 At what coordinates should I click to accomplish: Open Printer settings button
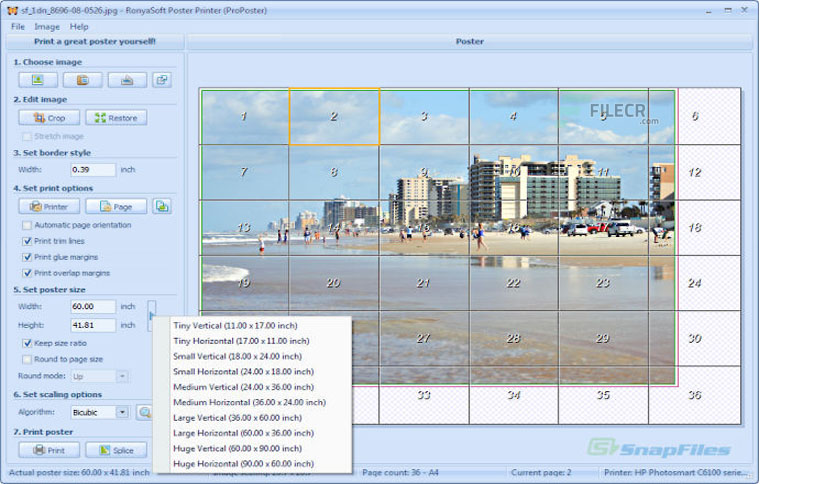tap(49, 206)
